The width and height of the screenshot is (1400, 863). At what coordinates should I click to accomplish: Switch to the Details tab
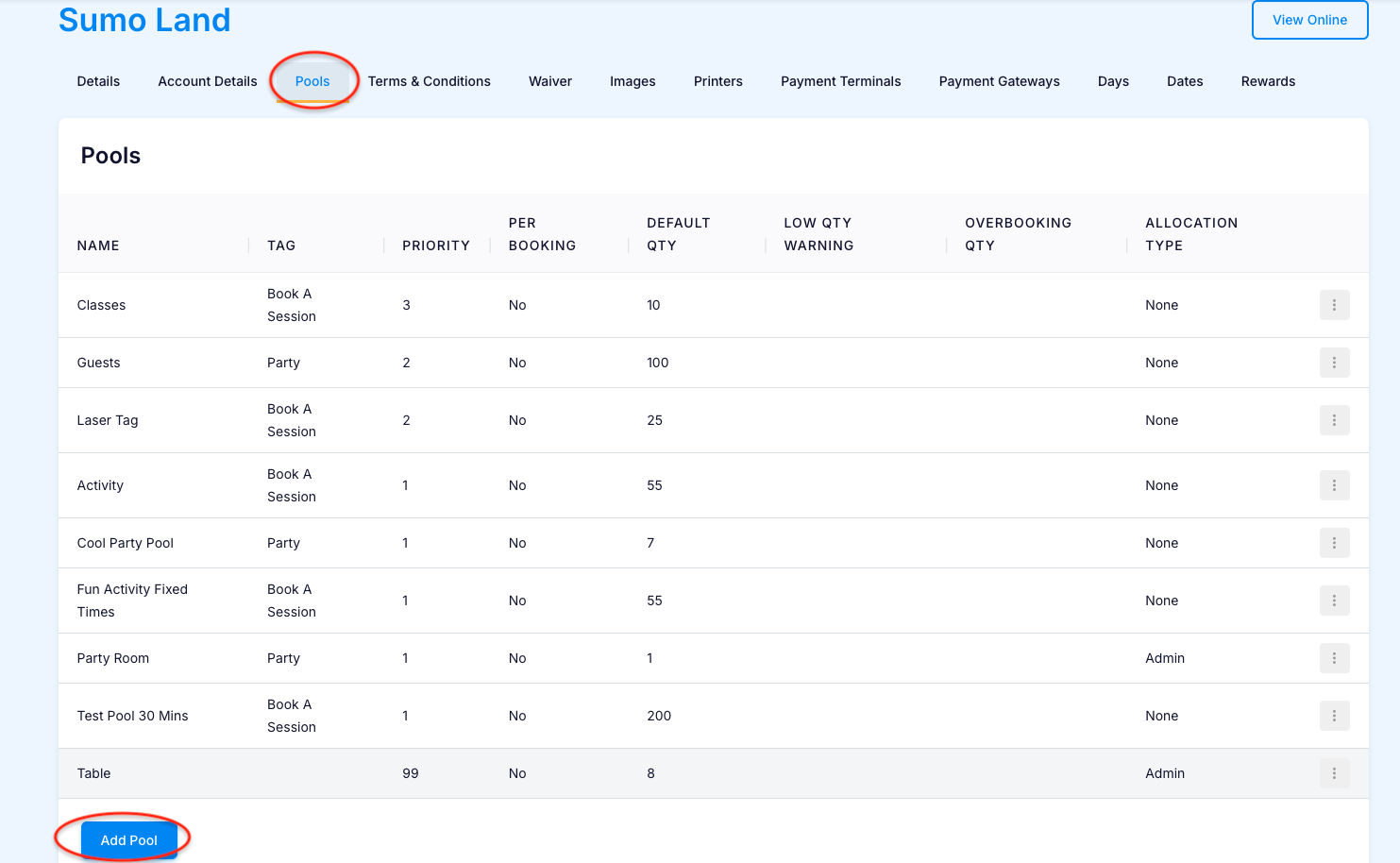click(x=98, y=81)
